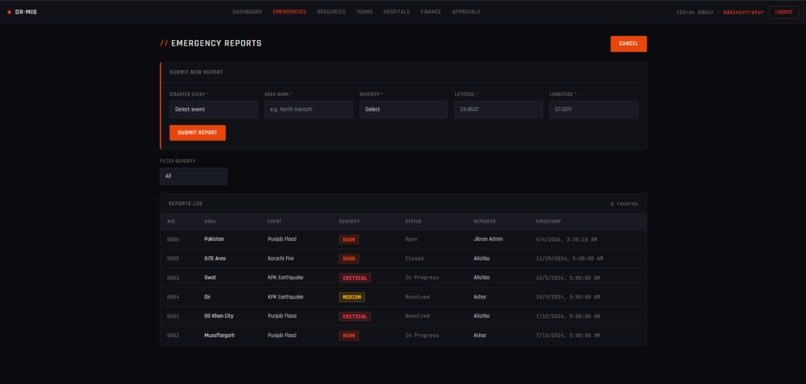Click the Logout button

[x=784, y=12]
